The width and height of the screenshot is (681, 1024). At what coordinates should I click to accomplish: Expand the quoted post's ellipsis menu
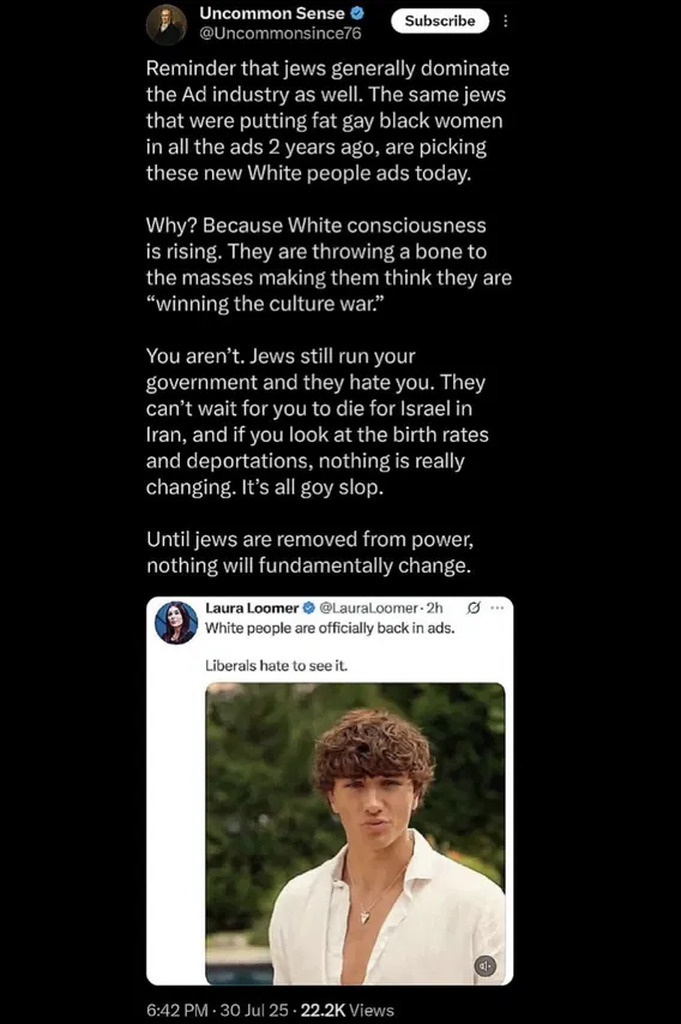[498, 607]
